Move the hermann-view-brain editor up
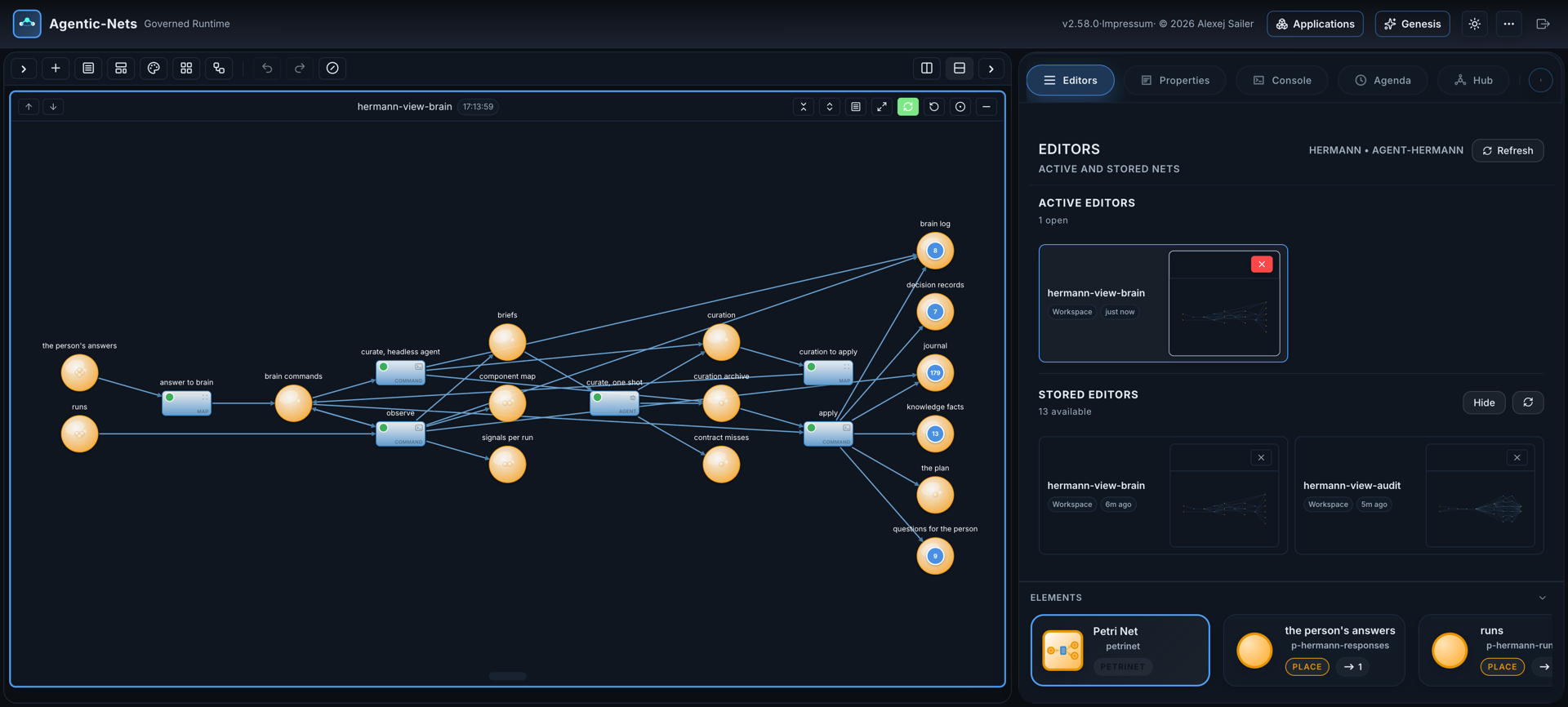 (29, 107)
